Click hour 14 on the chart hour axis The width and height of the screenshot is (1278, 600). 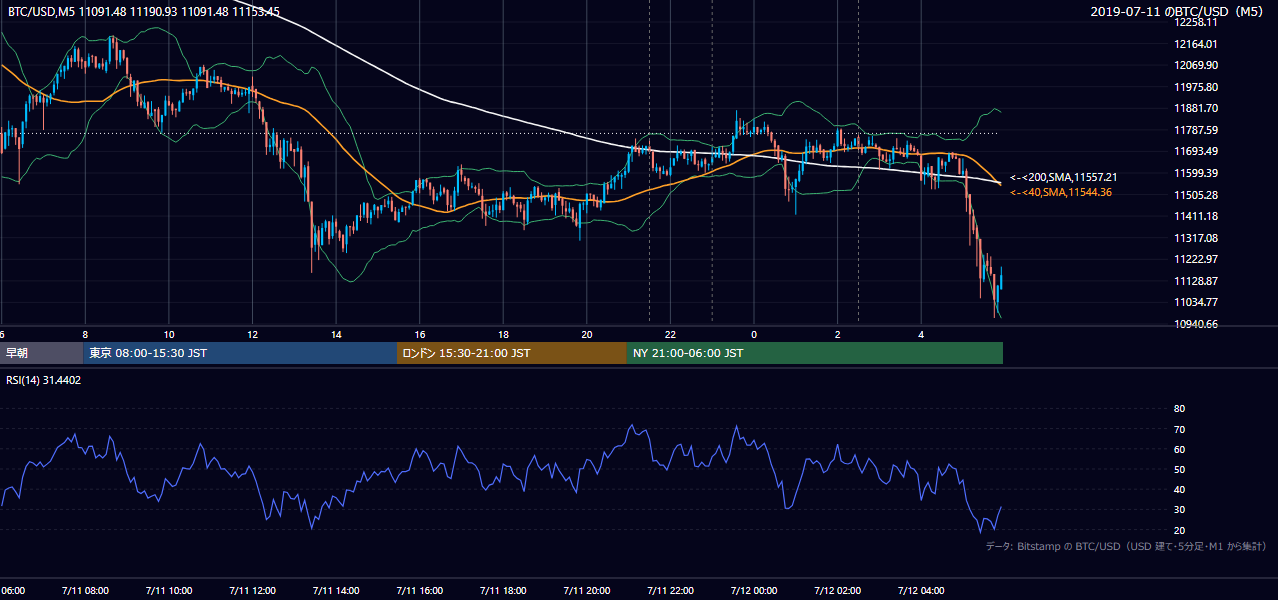pyautogui.click(x=336, y=334)
